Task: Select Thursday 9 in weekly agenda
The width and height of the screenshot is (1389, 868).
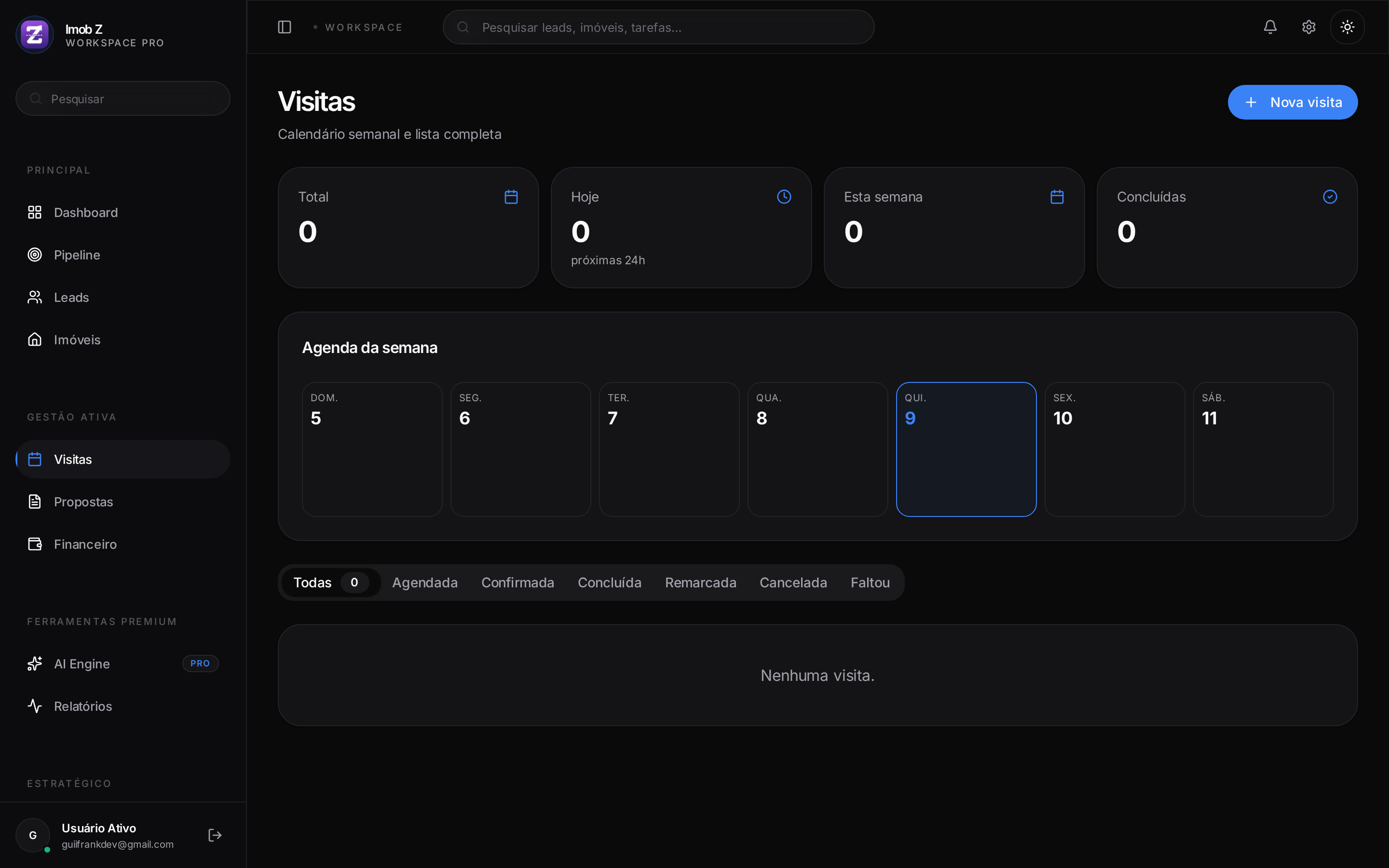Action: (x=966, y=449)
